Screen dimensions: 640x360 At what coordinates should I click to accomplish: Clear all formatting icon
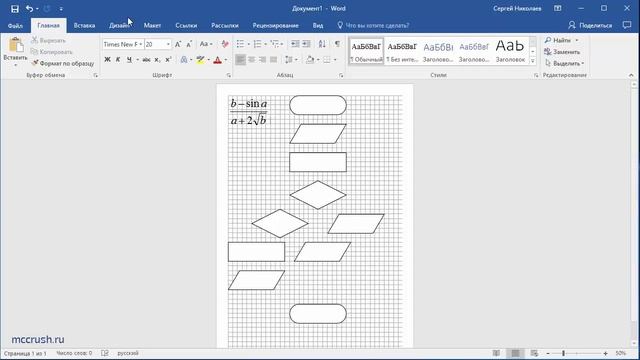(x=225, y=44)
